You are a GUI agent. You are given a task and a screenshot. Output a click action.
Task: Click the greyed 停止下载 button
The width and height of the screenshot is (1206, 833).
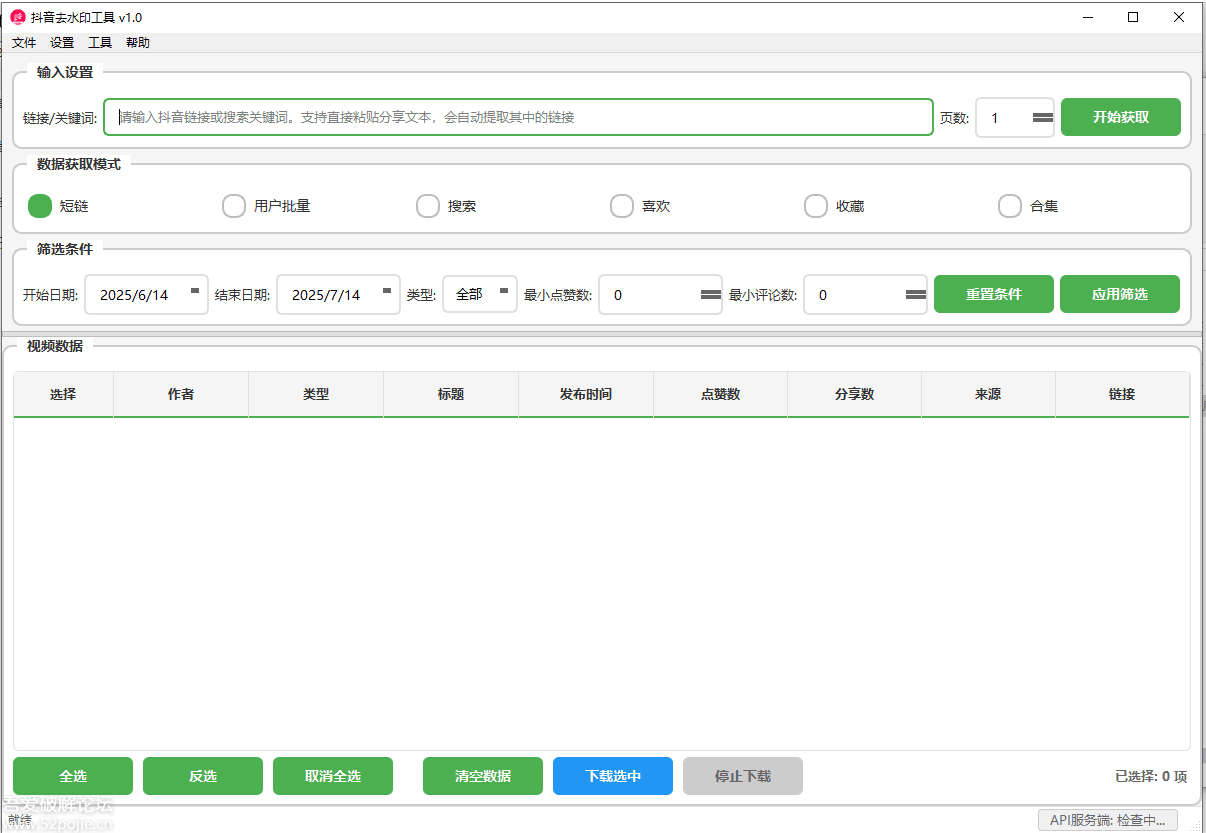[x=743, y=776]
